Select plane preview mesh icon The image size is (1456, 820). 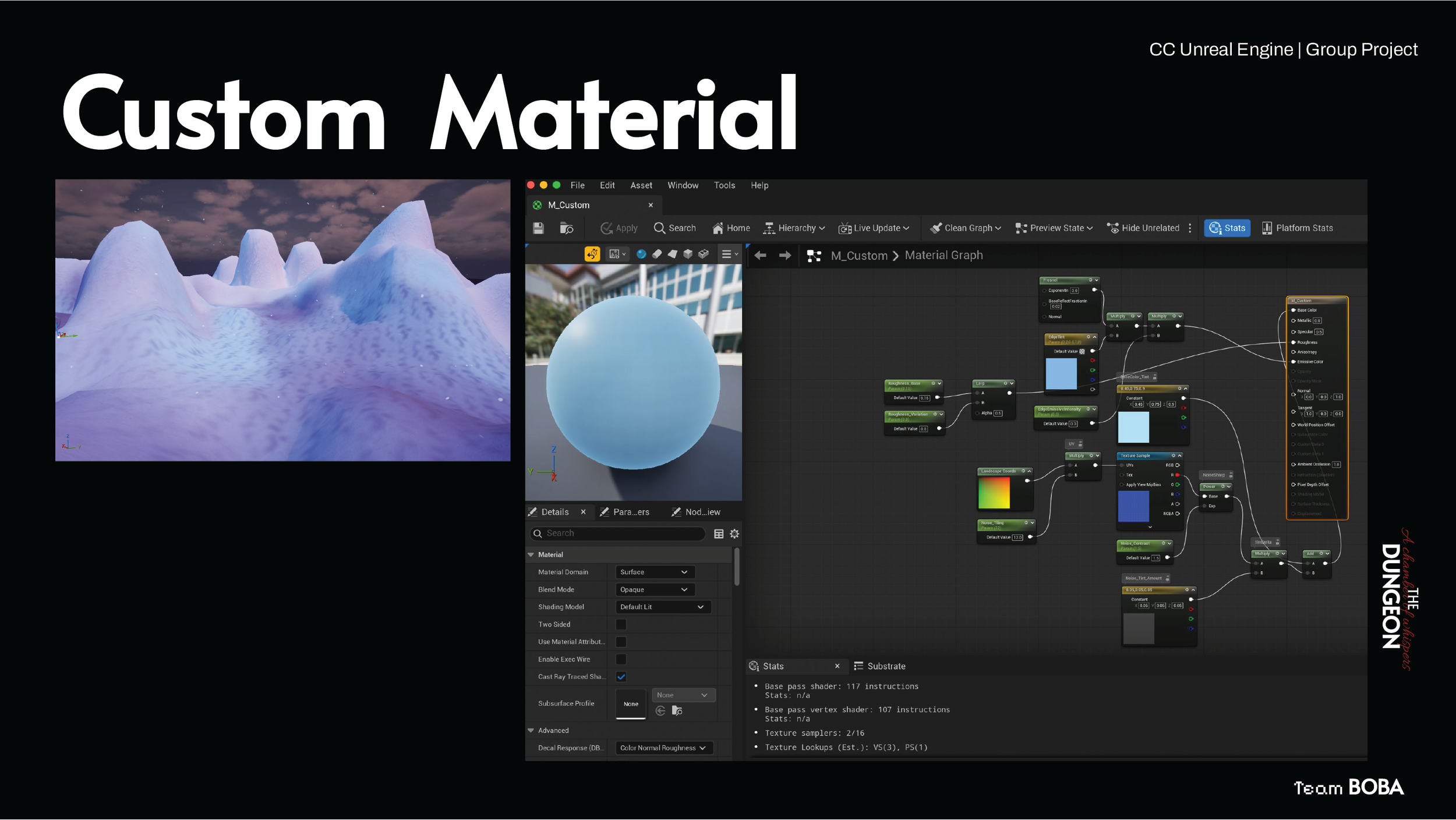672,254
